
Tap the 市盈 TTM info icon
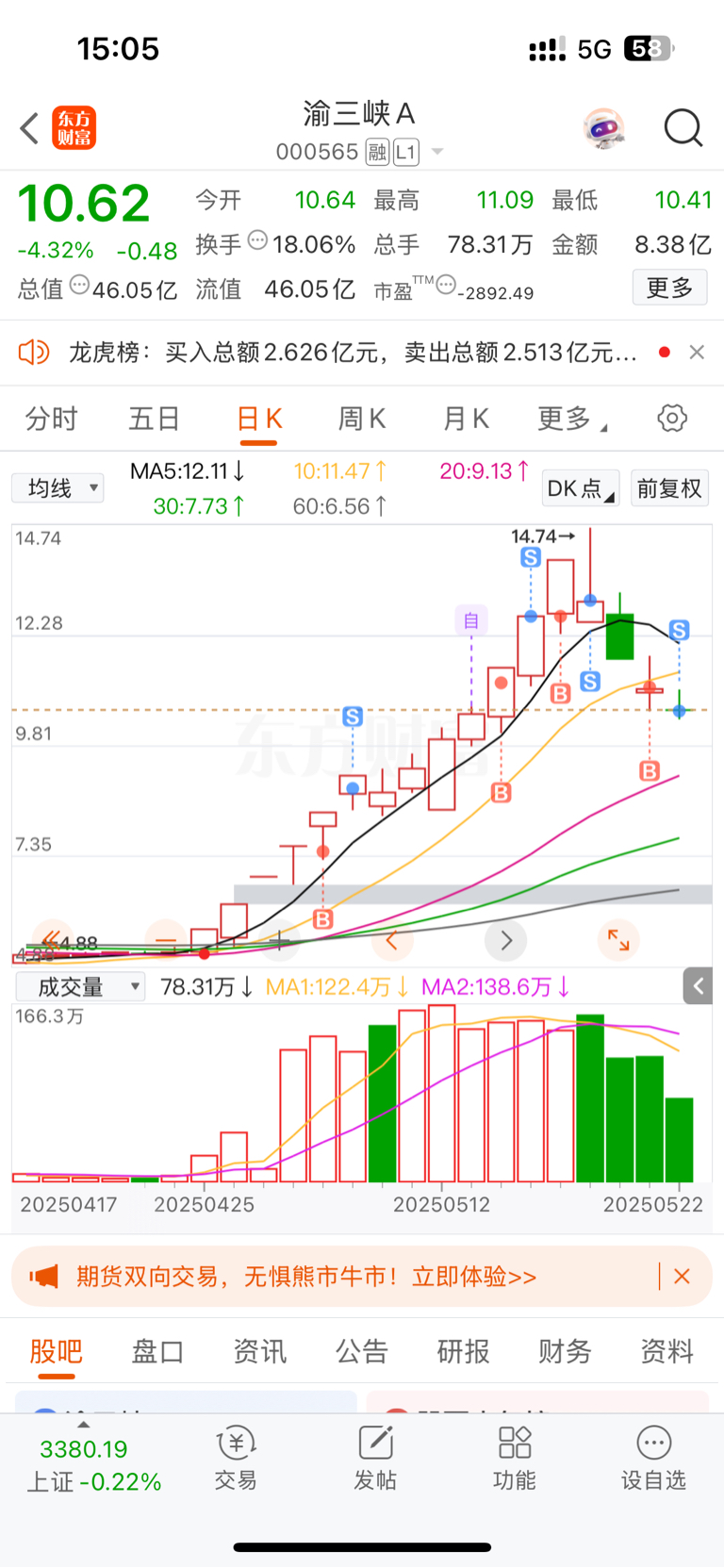pyautogui.click(x=446, y=284)
